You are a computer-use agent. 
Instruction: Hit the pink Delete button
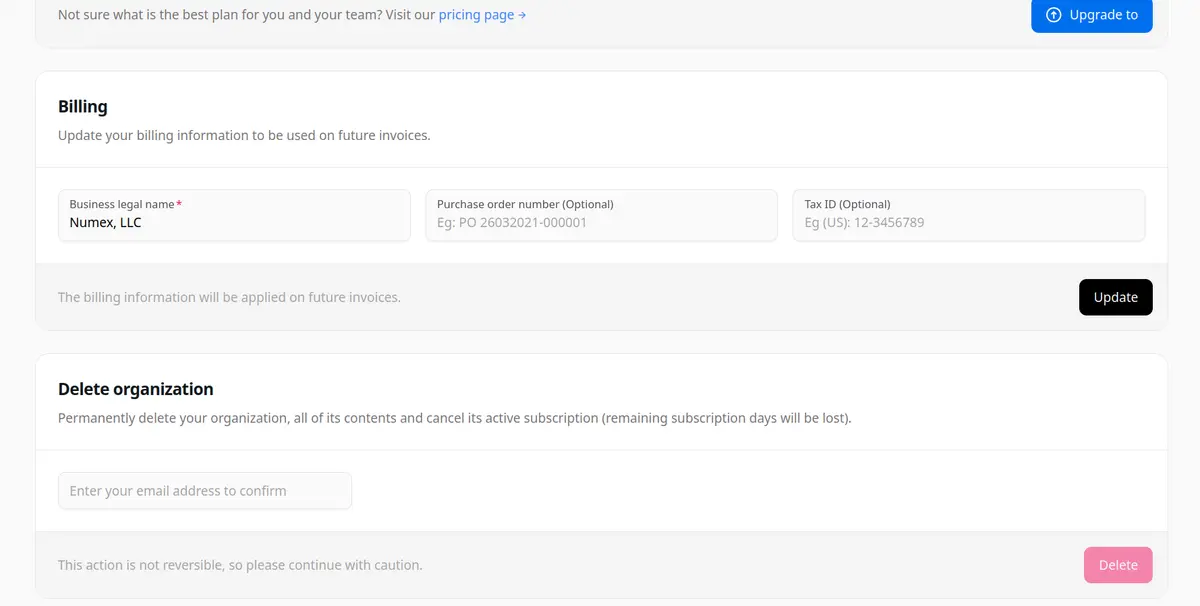coord(1117,565)
